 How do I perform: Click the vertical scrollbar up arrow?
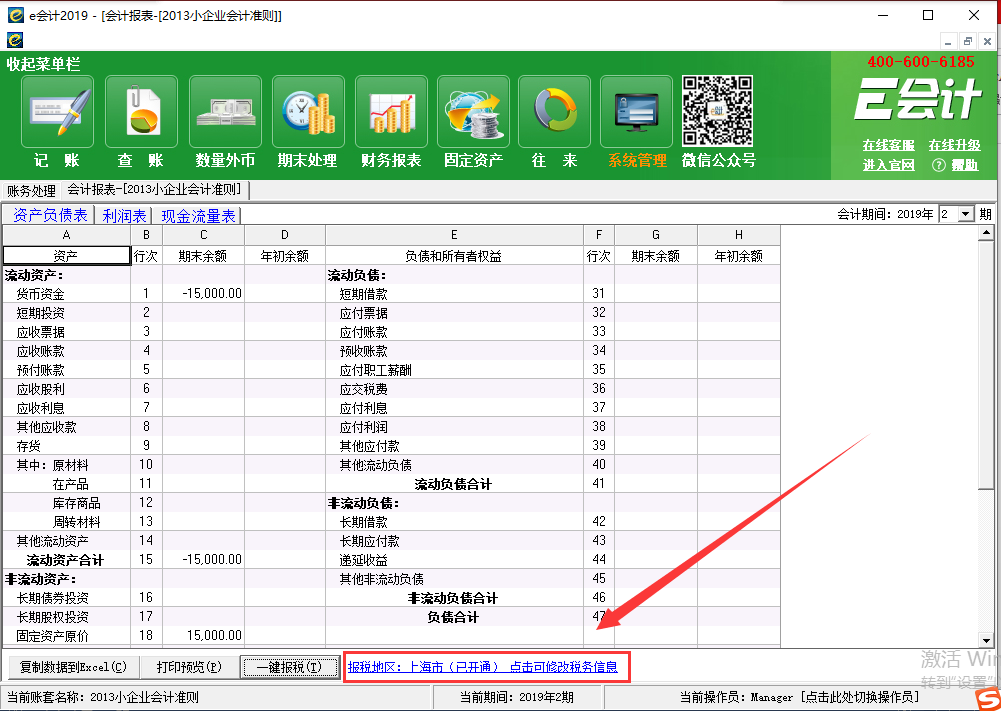(986, 234)
